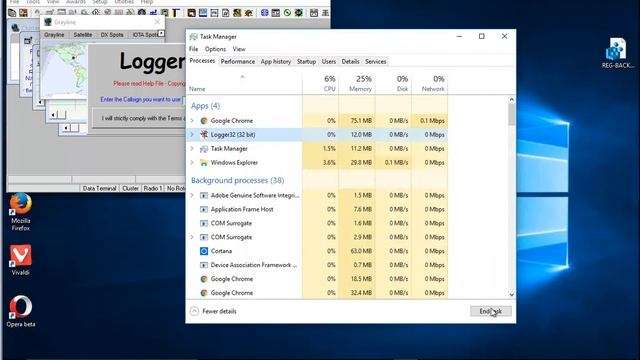Click the Task Manager vertical scrollbar thumb
640x360 pixels.
tap(511, 115)
